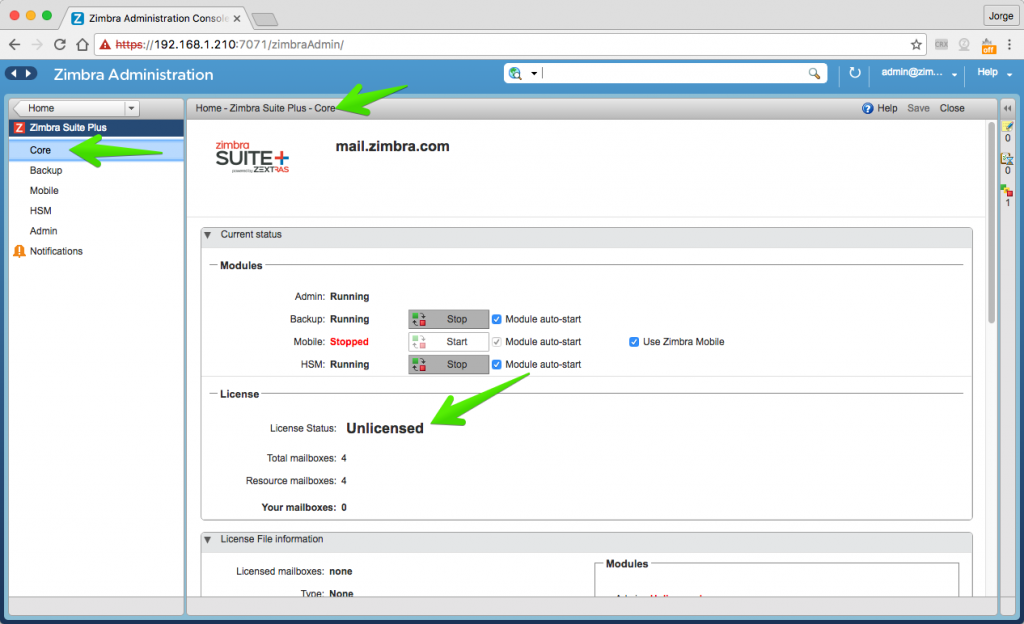Toggle Mobile Module auto-start checkbox

[496, 342]
